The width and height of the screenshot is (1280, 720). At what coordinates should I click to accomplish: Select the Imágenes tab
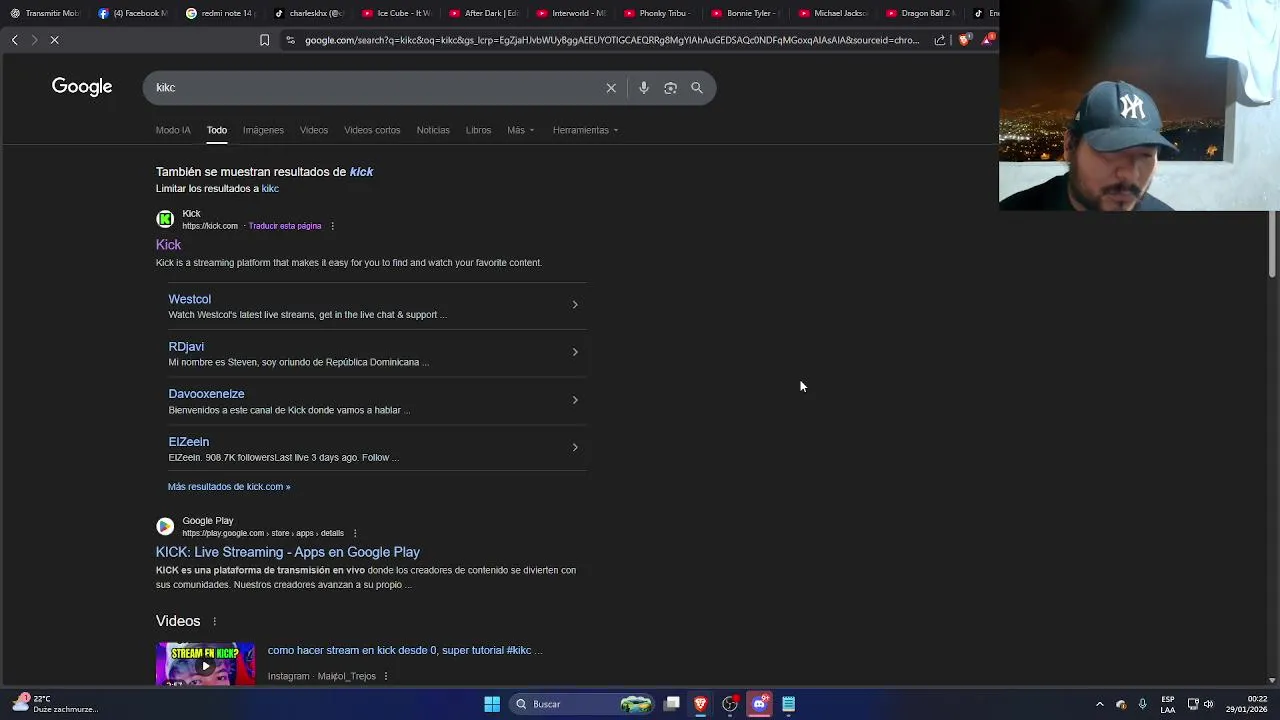click(x=263, y=130)
